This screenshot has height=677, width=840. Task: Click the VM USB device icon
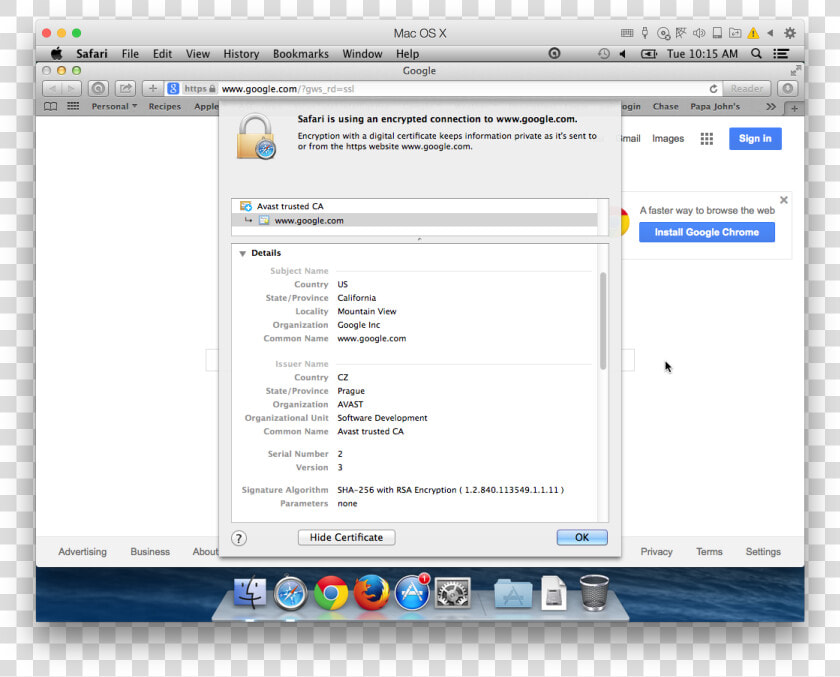tap(645, 33)
